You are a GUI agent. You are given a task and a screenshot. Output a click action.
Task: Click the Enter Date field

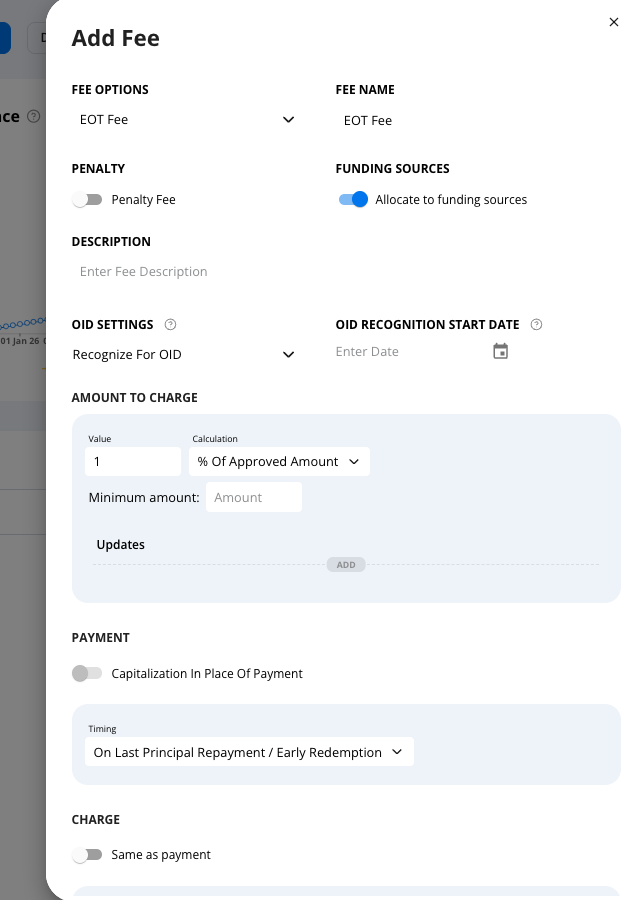coord(400,351)
